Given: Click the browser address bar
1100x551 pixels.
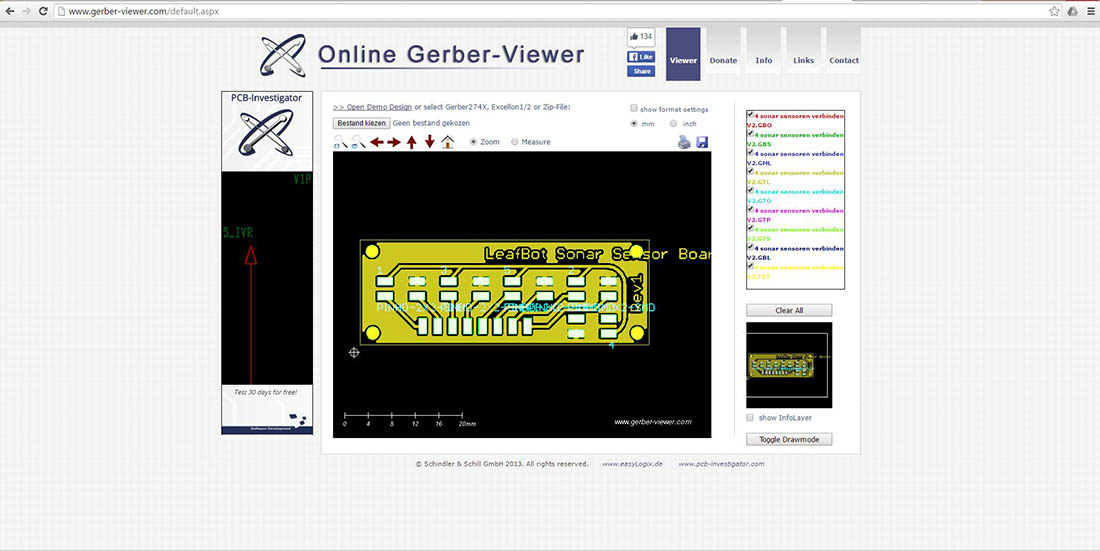Looking at the screenshot, I should pos(551,11).
